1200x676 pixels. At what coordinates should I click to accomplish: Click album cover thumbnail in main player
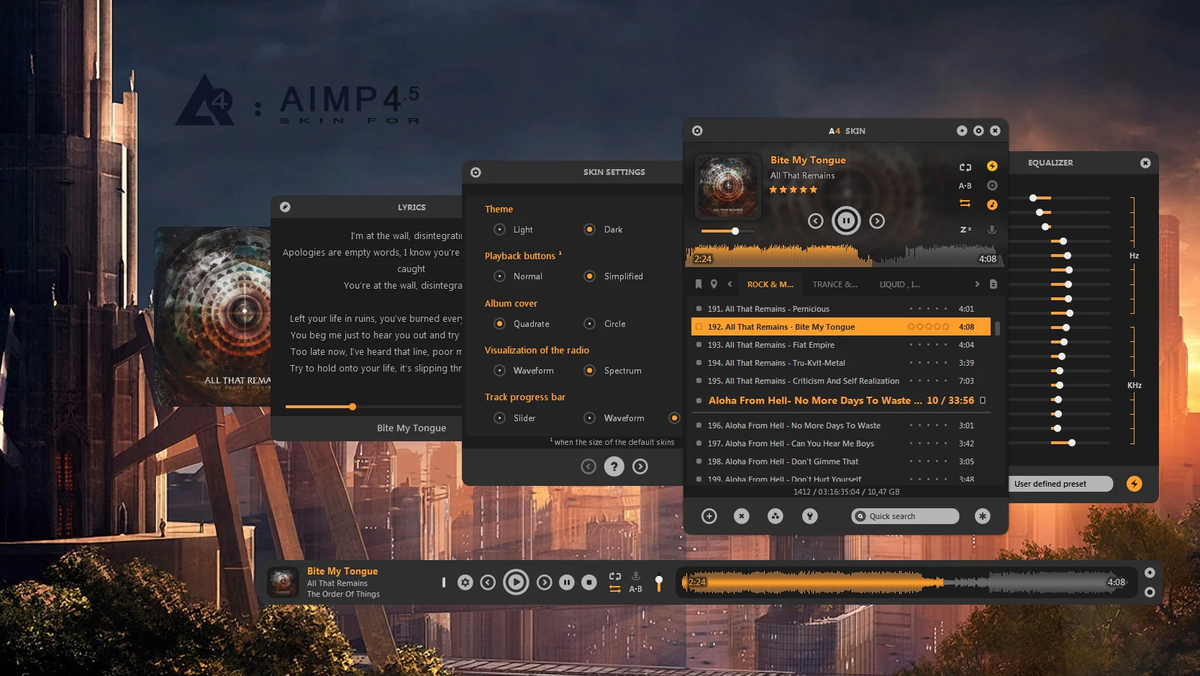(x=727, y=186)
